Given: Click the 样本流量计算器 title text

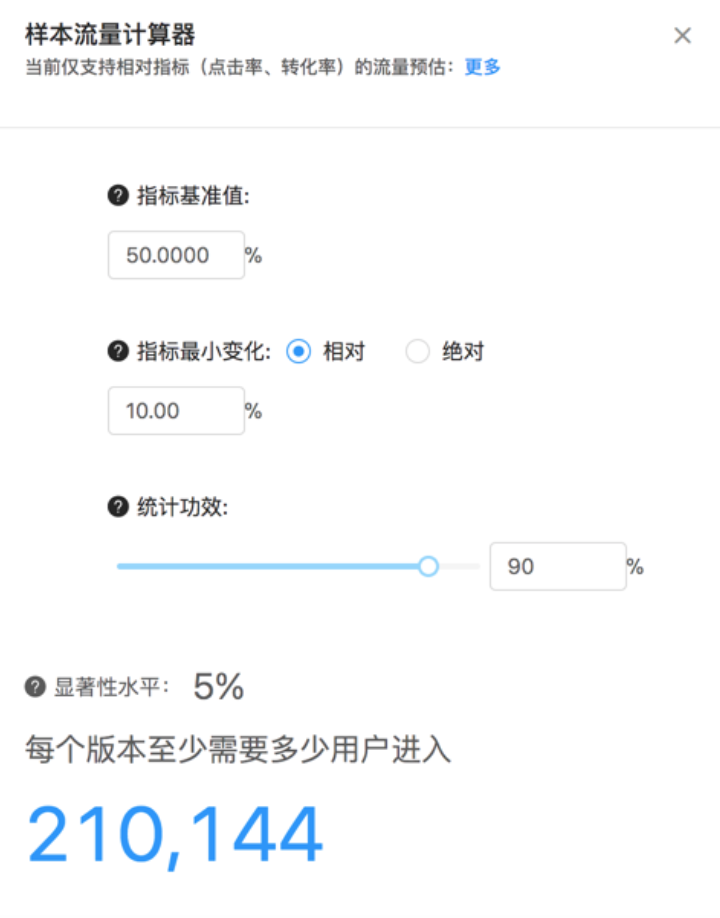Looking at the screenshot, I should [x=110, y=35].
